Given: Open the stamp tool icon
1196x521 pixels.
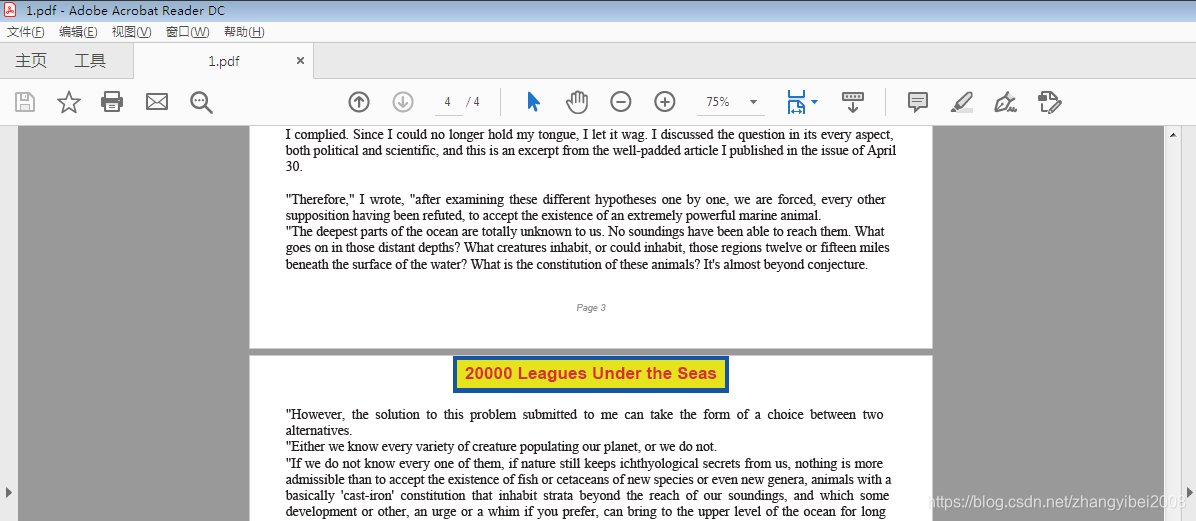Looking at the screenshot, I should coord(1050,101).
